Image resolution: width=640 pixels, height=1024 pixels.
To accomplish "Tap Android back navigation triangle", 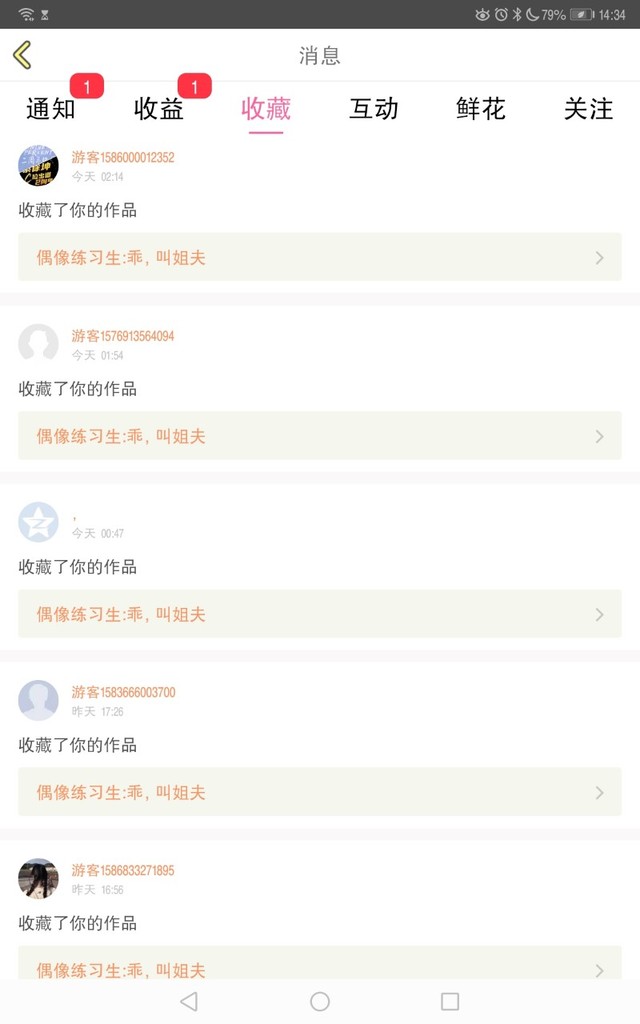I will coord(189,1001).
